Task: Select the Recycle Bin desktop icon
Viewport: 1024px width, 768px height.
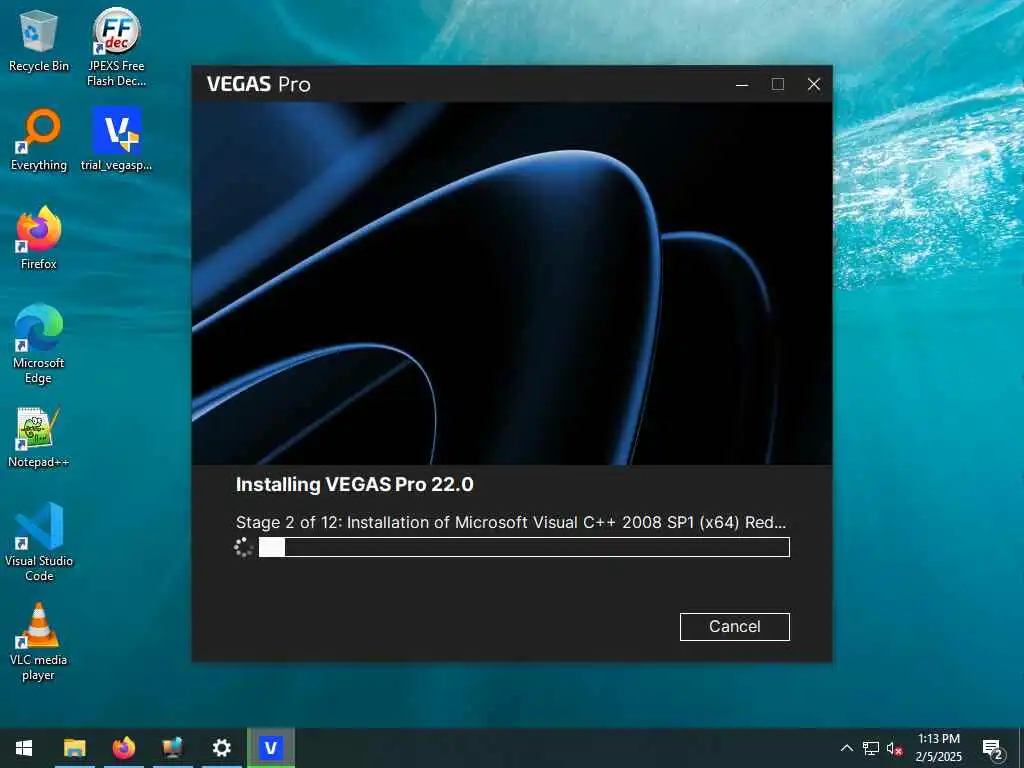Action: [x=39, y=42]
